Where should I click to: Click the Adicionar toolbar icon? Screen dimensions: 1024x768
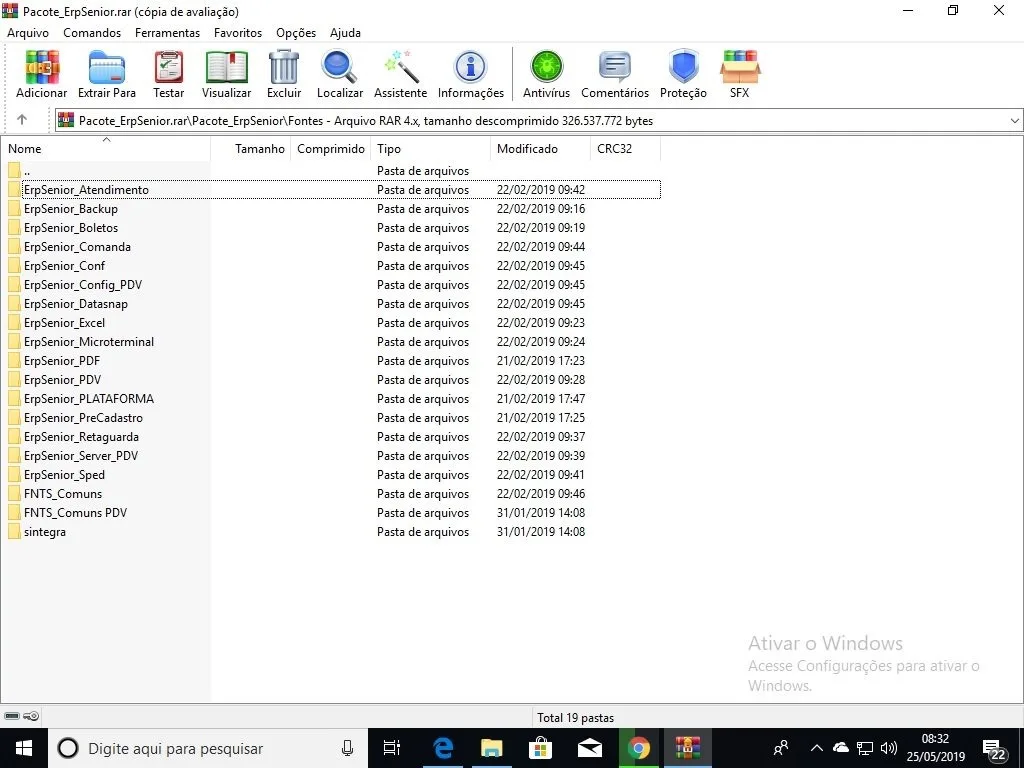click(42, 74)
